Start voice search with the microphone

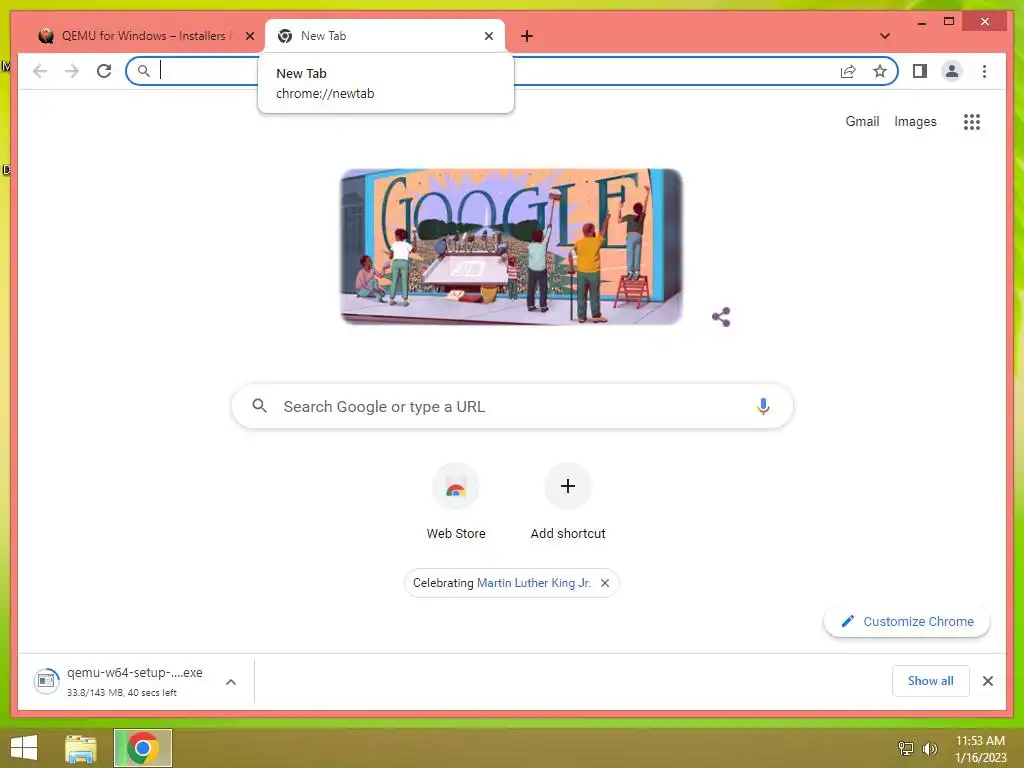coord(763,406)
